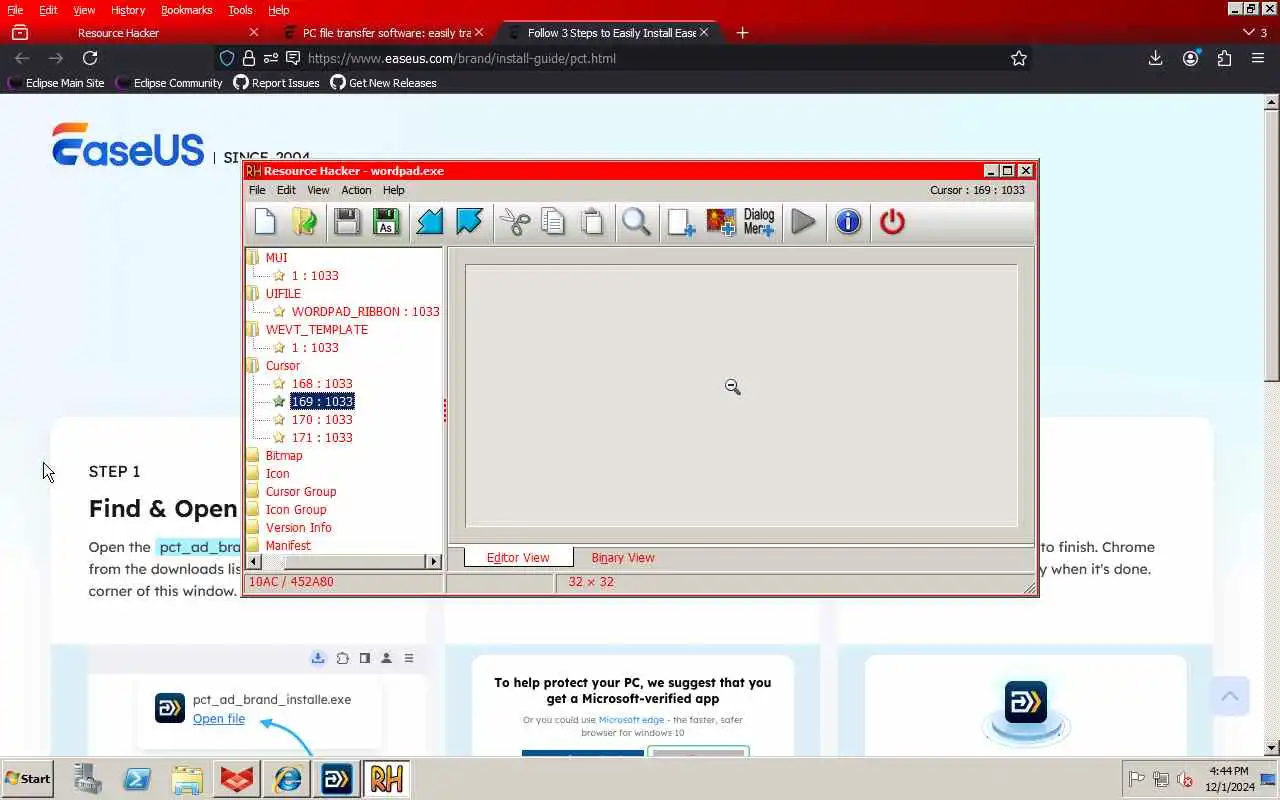This screenshot has width=1280, height=800.
Task: Click the left-pointing blue arrow toolbar icon
Action: click(429, 222)
